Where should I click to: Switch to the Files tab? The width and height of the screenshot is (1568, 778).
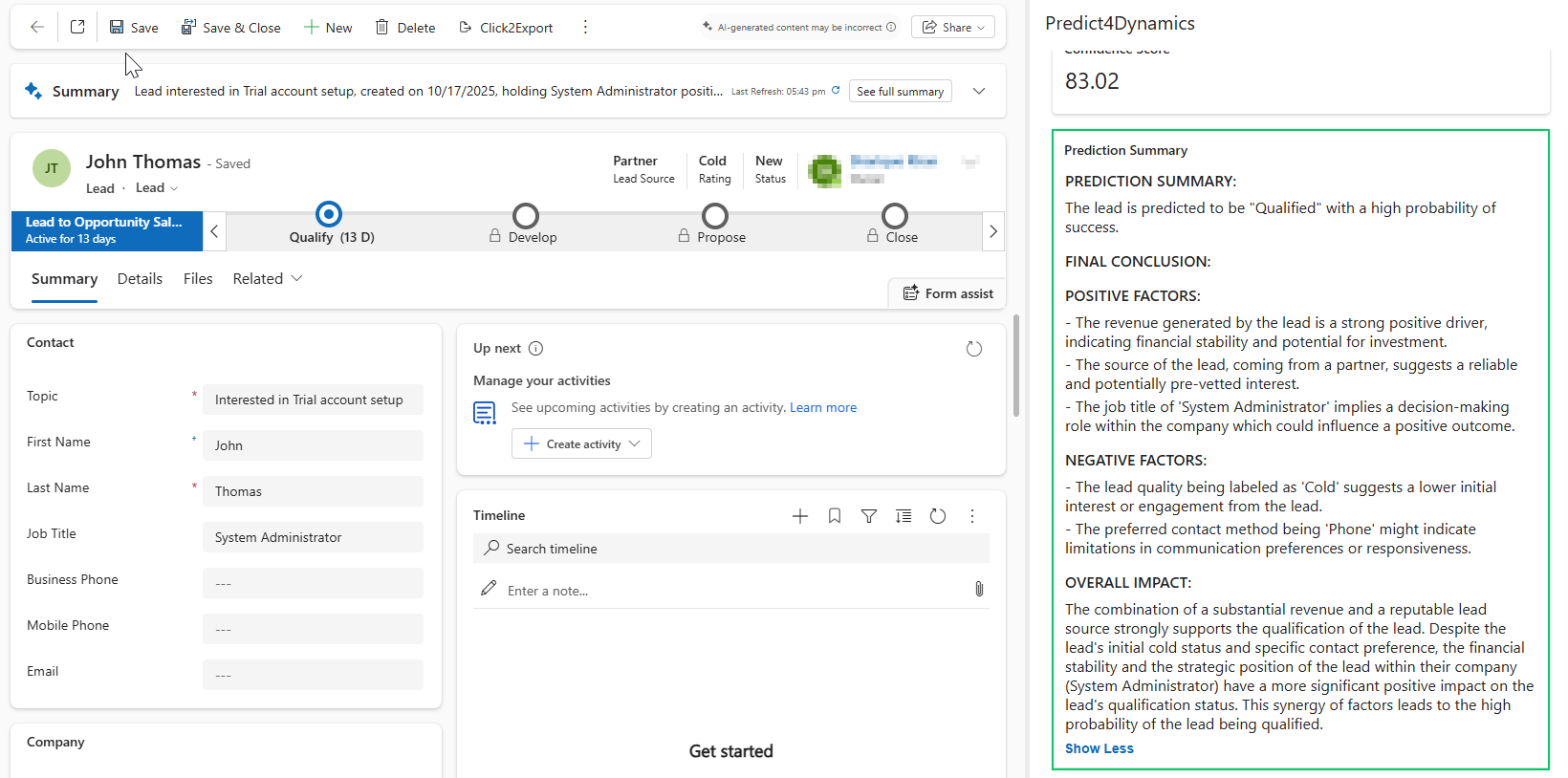coord(198,278)
